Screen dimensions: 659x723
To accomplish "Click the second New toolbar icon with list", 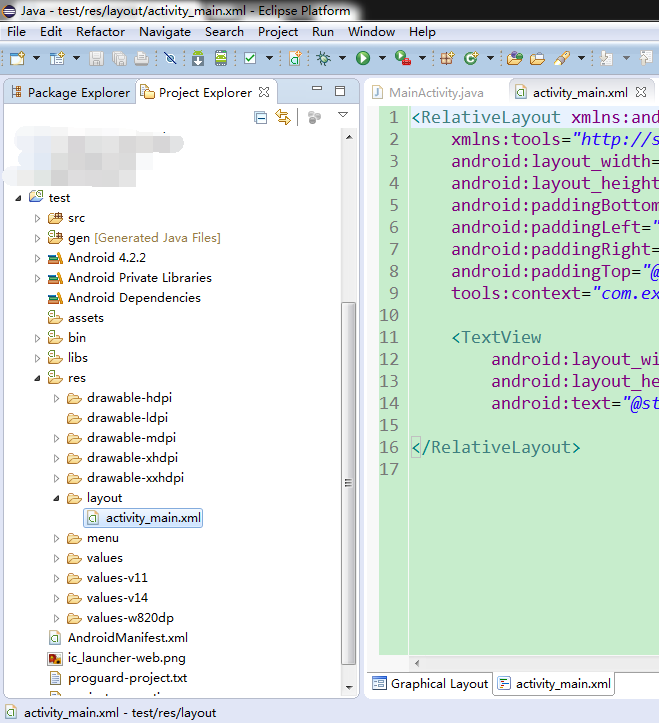I will coord(57,59).
